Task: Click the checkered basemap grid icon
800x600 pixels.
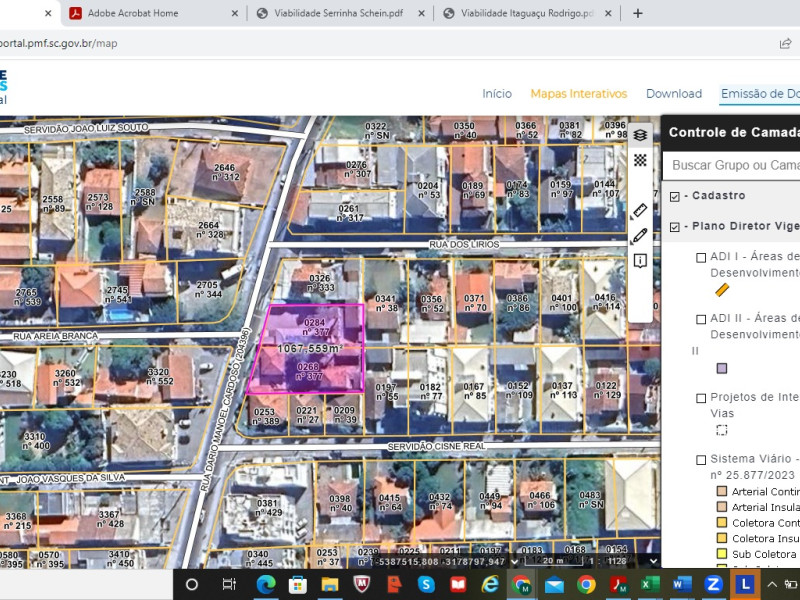Action: point(640,160)
